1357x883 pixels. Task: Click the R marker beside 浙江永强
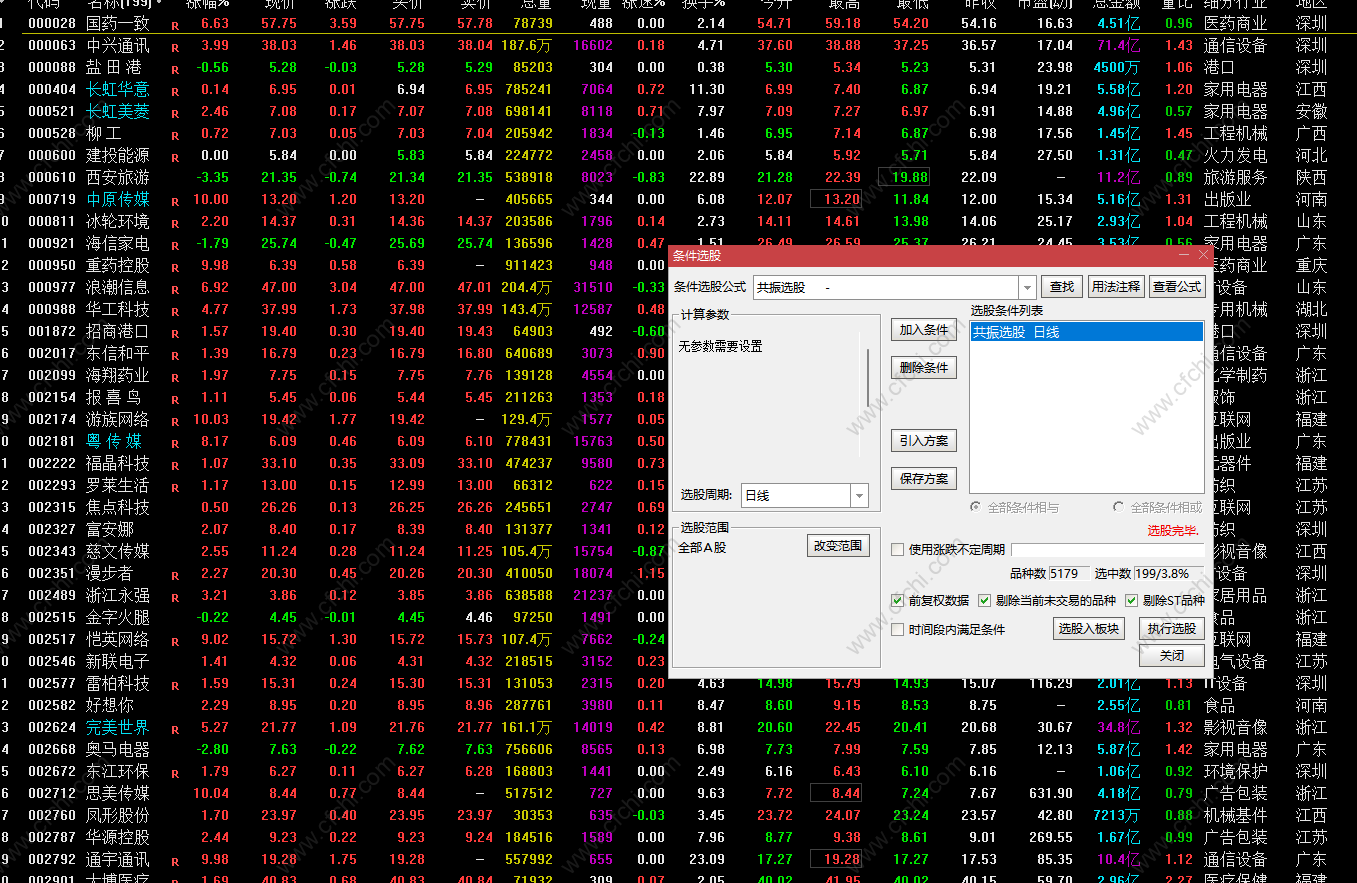coord(175,597)
